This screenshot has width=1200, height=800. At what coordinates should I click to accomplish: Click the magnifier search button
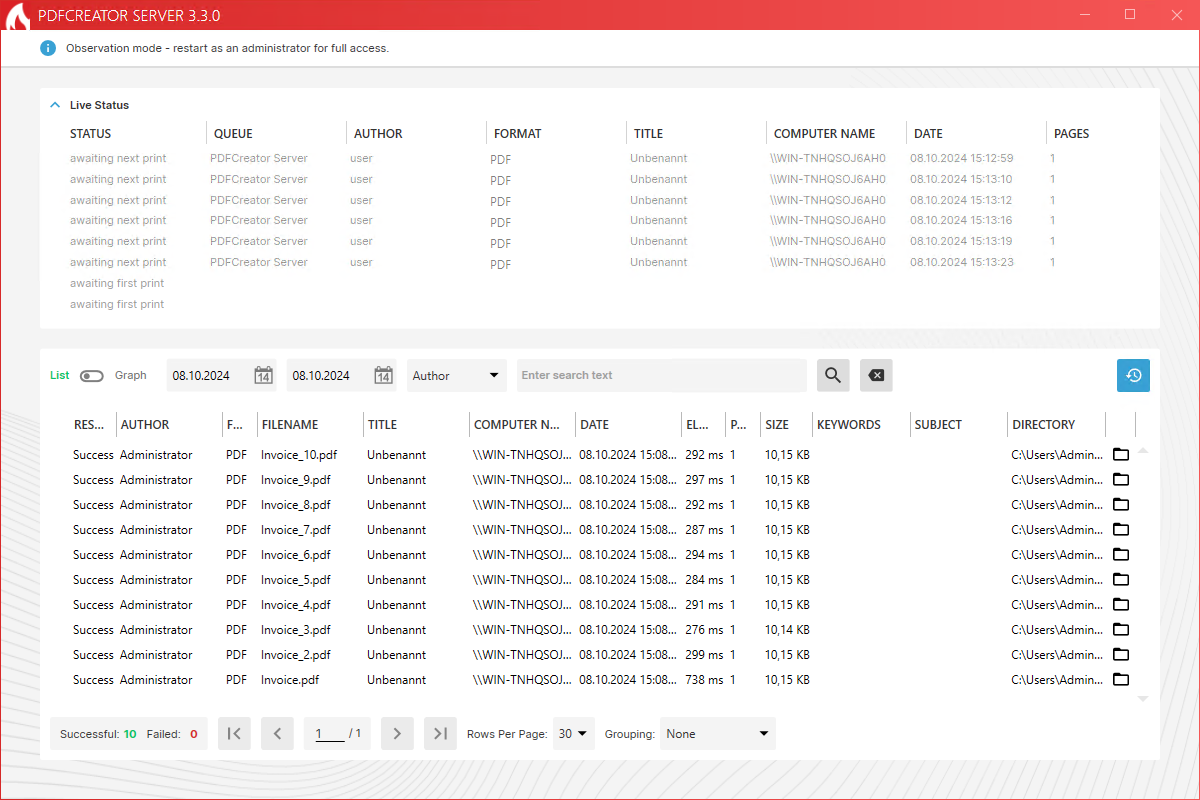pyautogui.click(x=833, y=375)
